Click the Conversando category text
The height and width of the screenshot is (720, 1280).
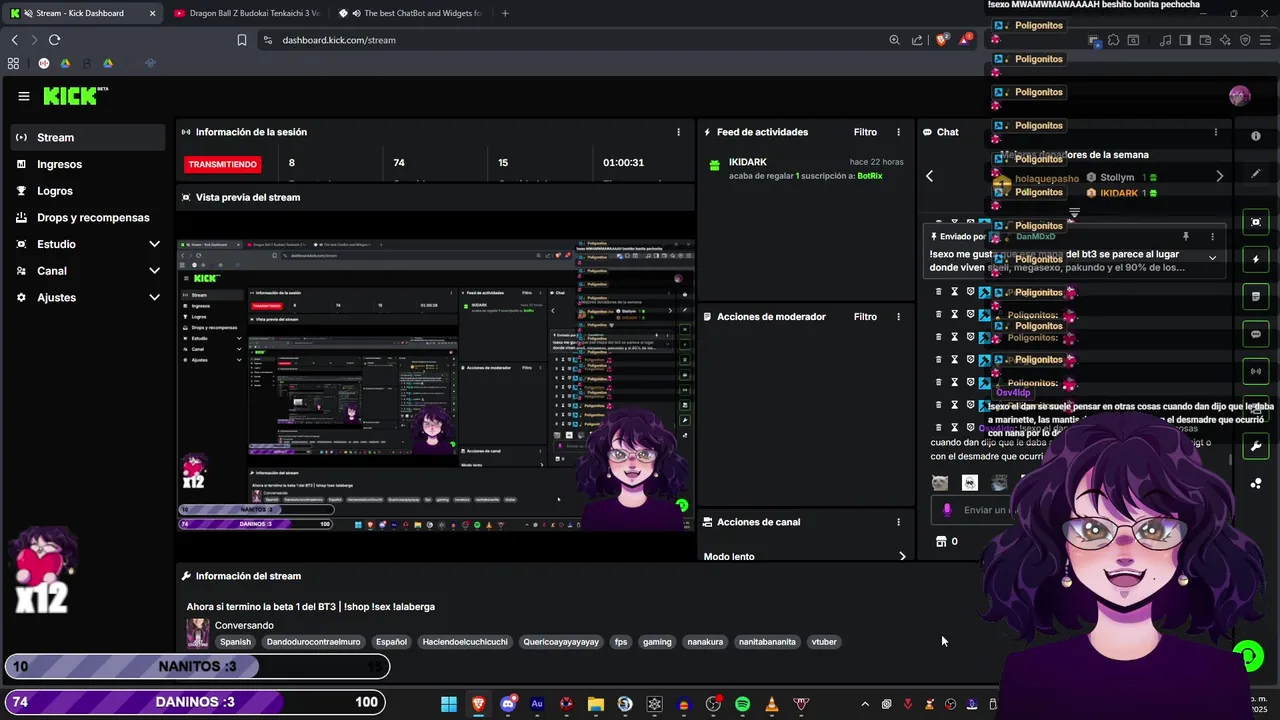click(x=244, y=625)
